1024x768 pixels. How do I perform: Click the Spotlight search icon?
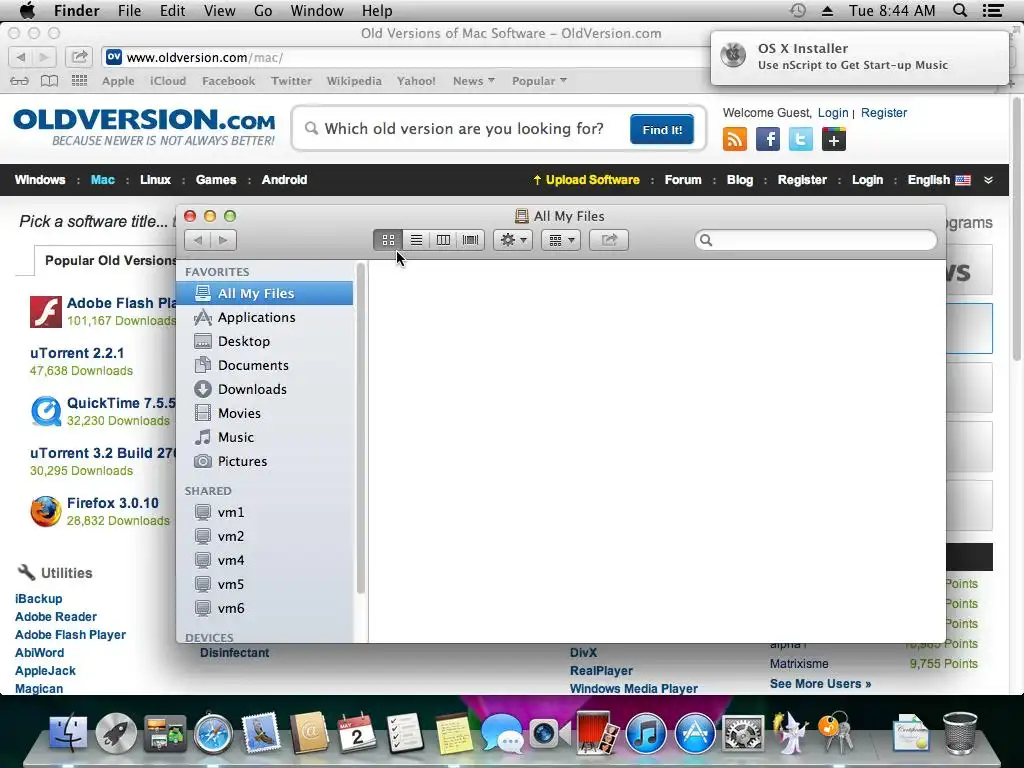click(x=960, y=10)
